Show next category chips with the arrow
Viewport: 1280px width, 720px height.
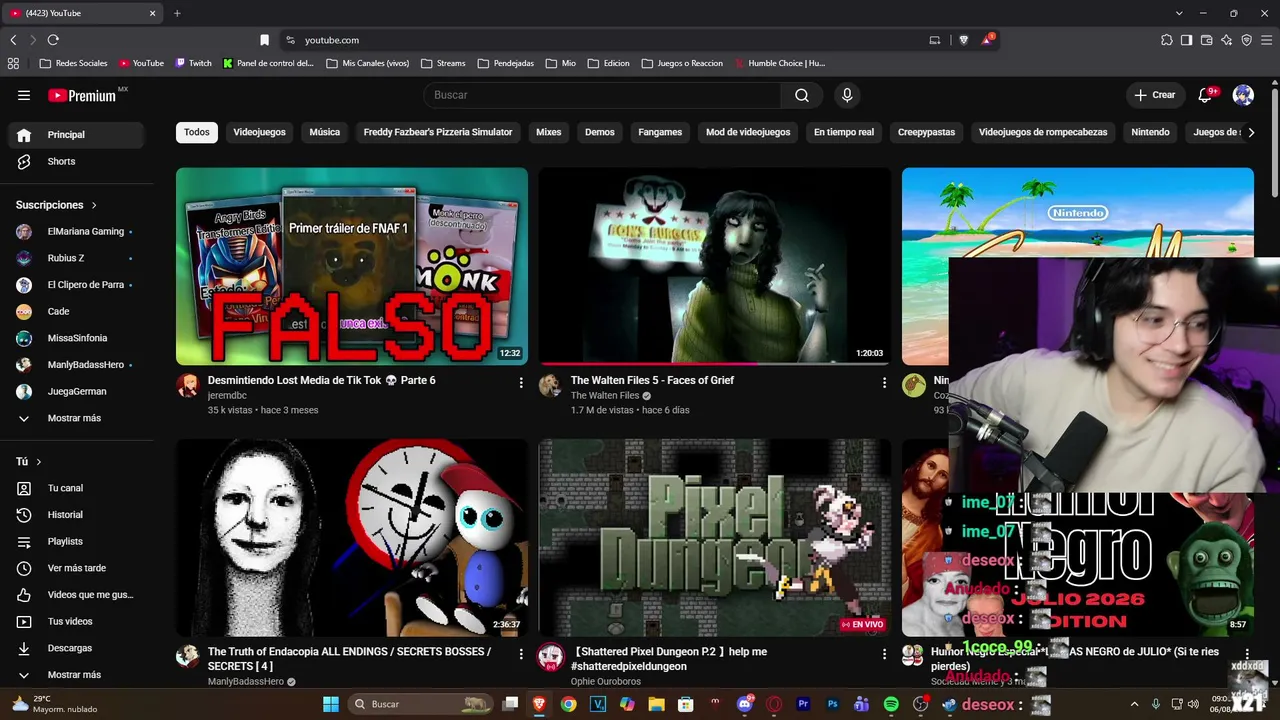(1250, 132)
